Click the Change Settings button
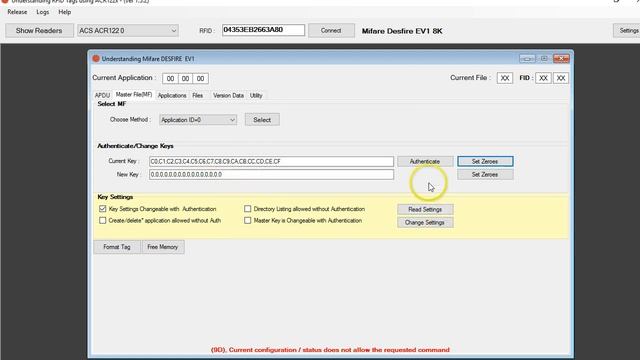 click(425, 222)
